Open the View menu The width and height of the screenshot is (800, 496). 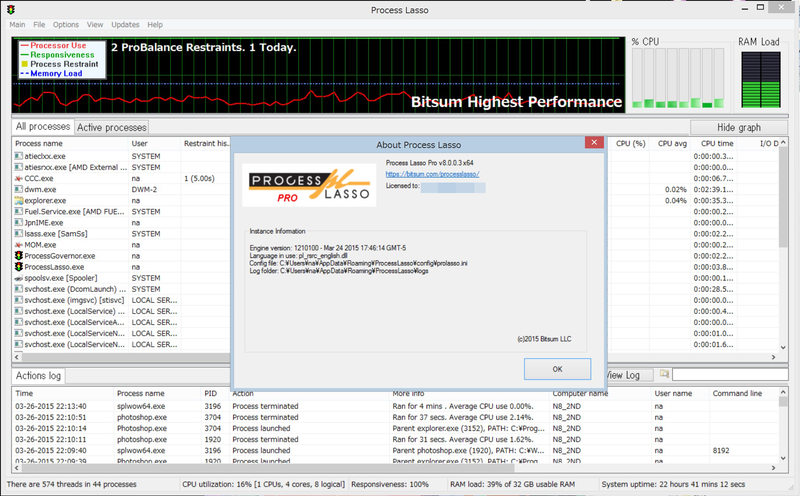[95, 24]
